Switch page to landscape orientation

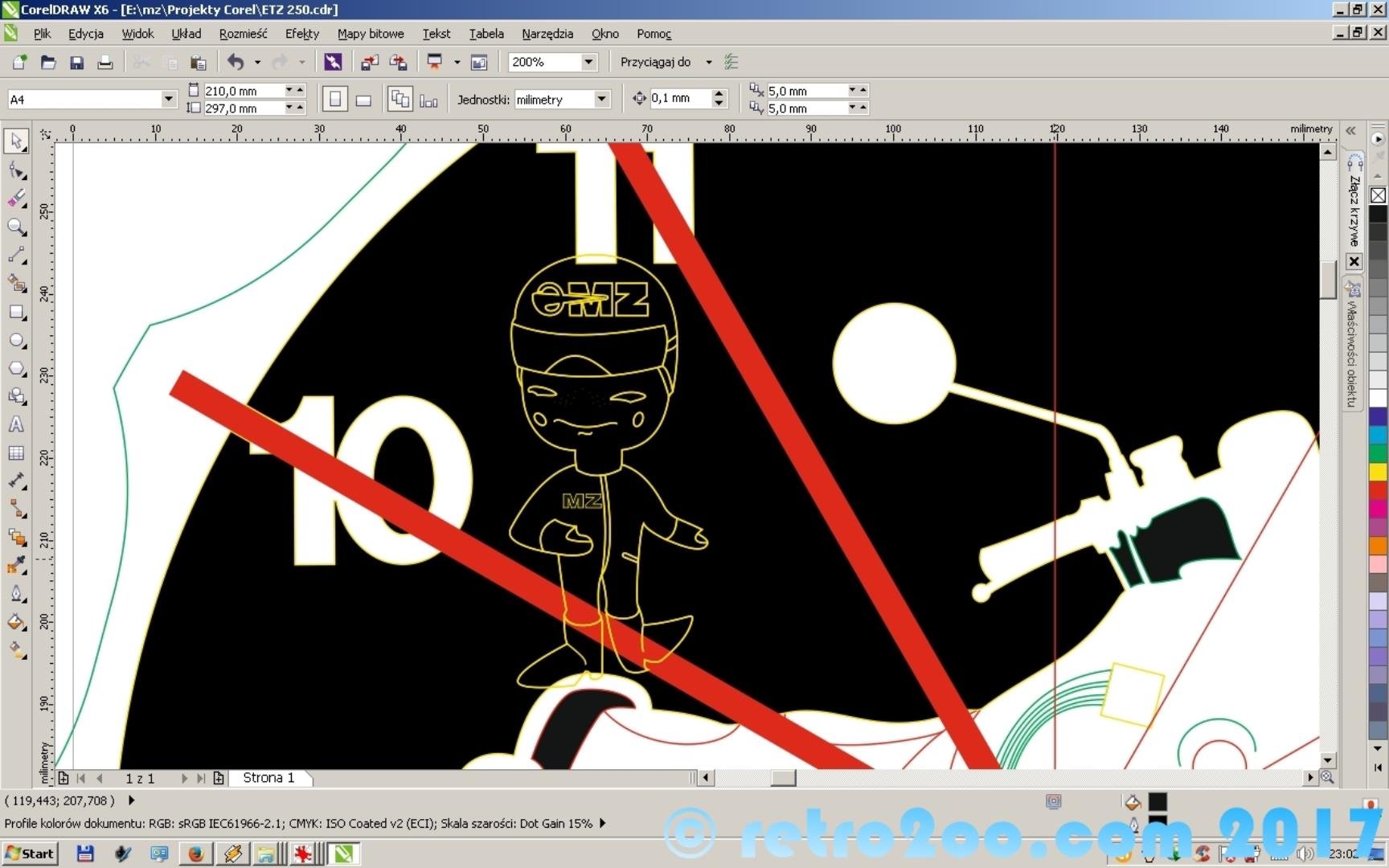pos(363,100)
